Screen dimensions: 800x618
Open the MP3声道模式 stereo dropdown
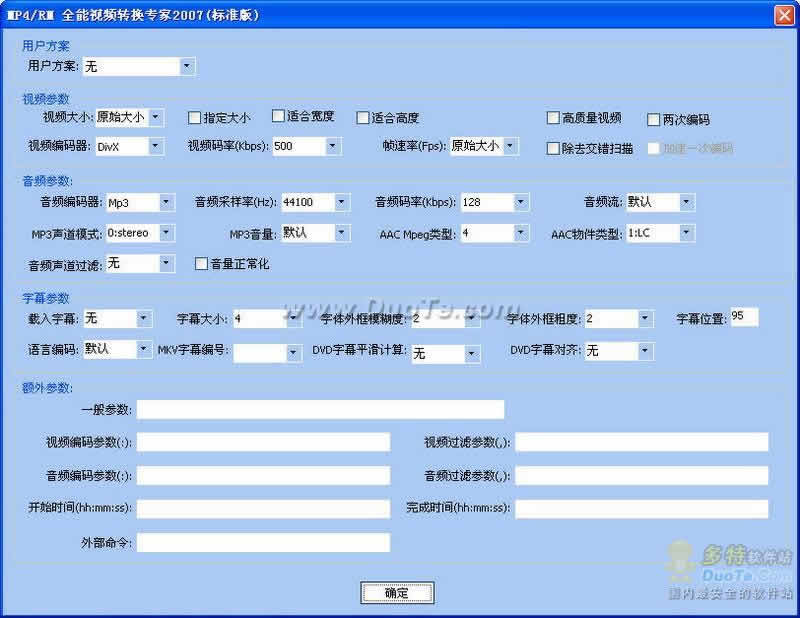pyautogui.click(x=141, y=233)
